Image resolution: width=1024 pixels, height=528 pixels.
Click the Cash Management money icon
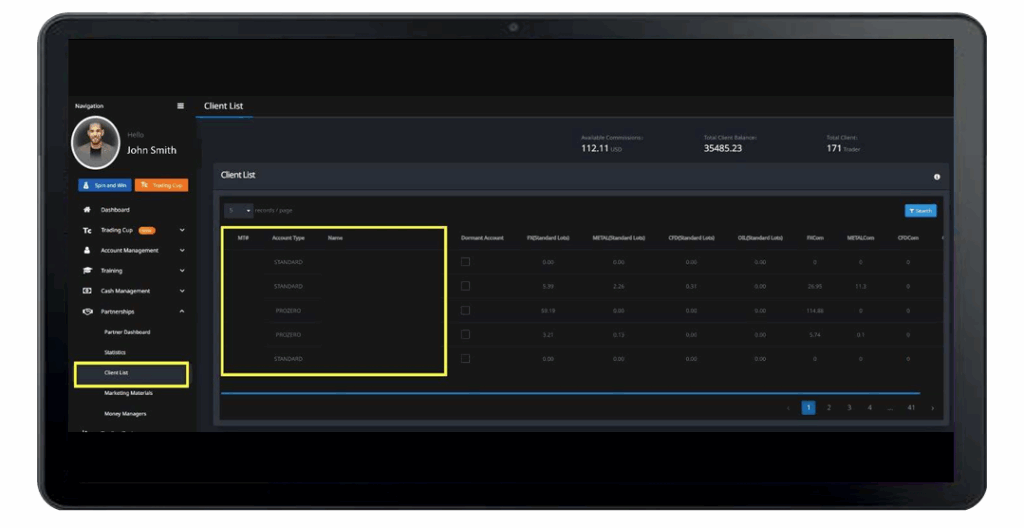[x=87, y=291]
